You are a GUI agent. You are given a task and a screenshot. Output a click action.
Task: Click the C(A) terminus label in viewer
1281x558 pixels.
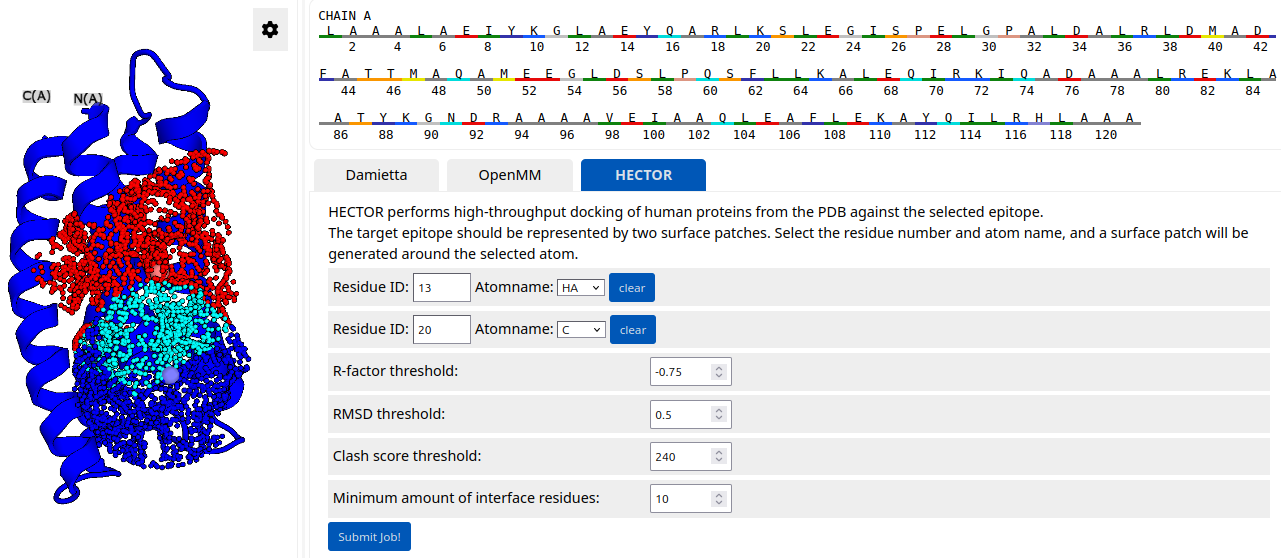coord(37,96)
